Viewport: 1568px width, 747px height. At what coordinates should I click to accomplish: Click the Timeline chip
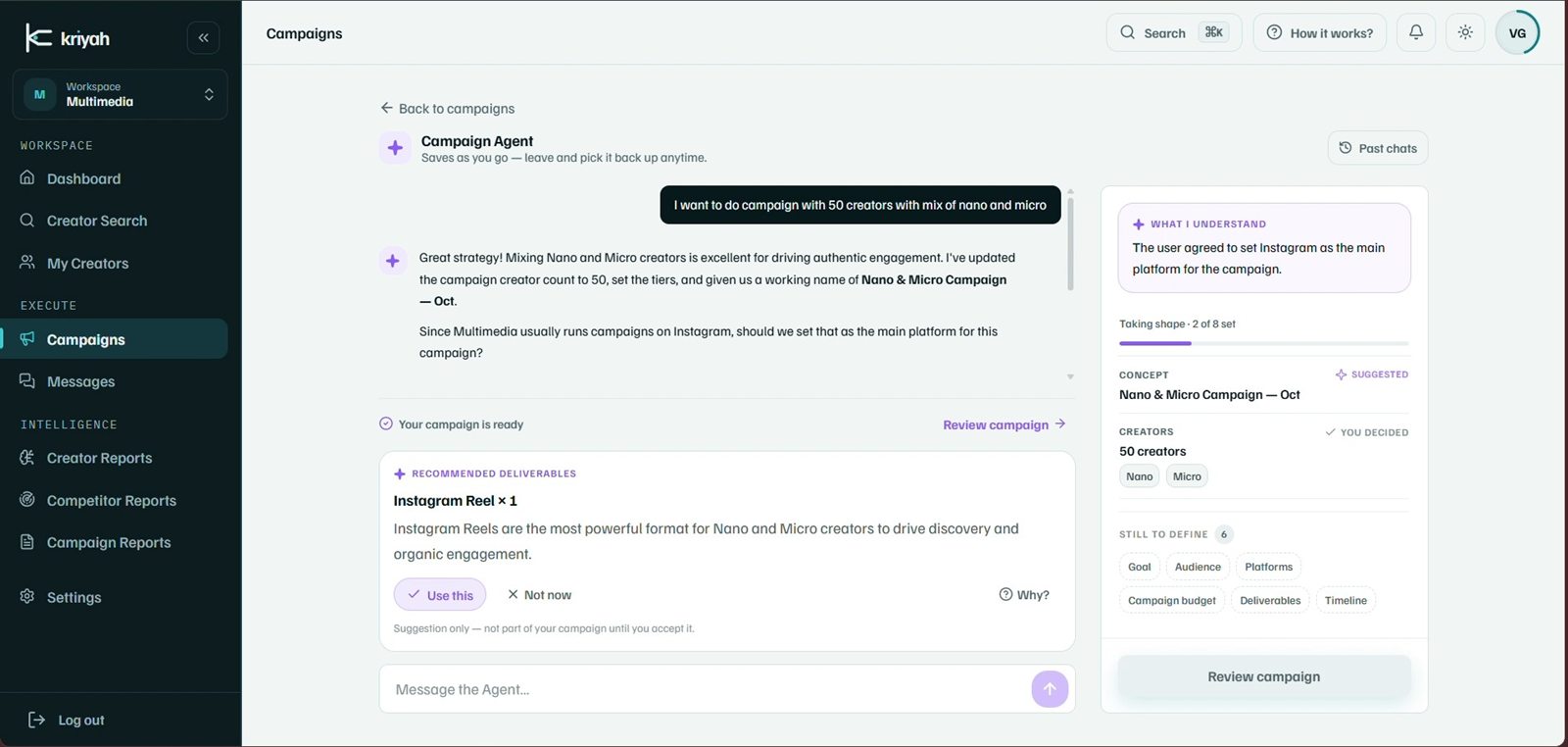tap(1346, 600)
